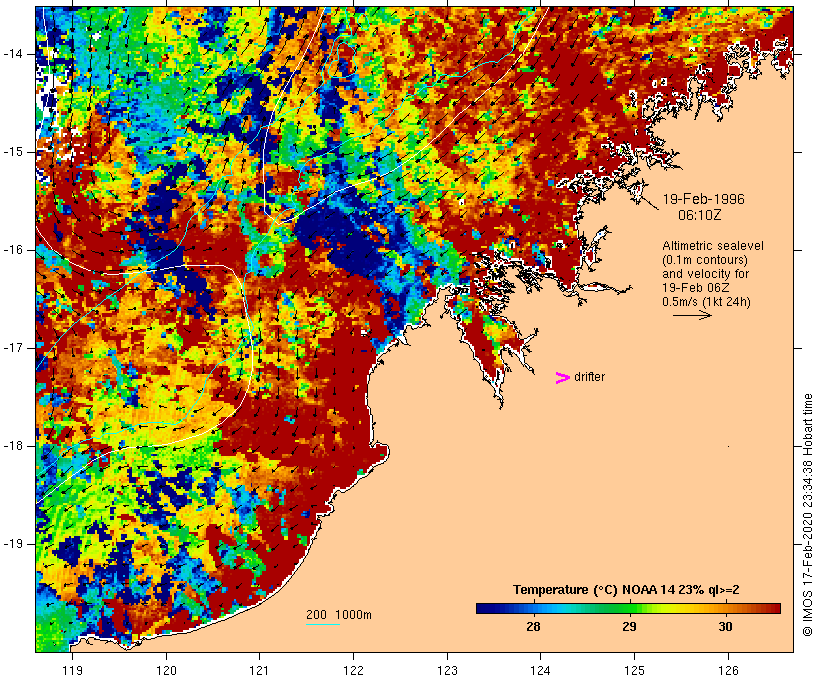Click the latitude axis label "-16"
This screenshot has width=820, height=680.
[x=12, y=250]
